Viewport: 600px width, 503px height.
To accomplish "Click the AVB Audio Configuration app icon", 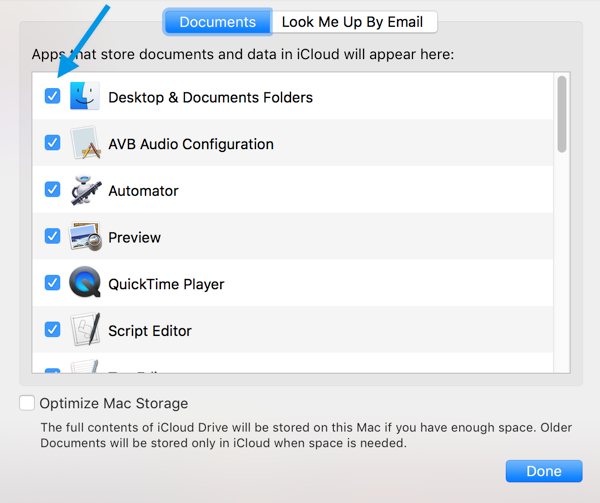I will click(86, 143).
